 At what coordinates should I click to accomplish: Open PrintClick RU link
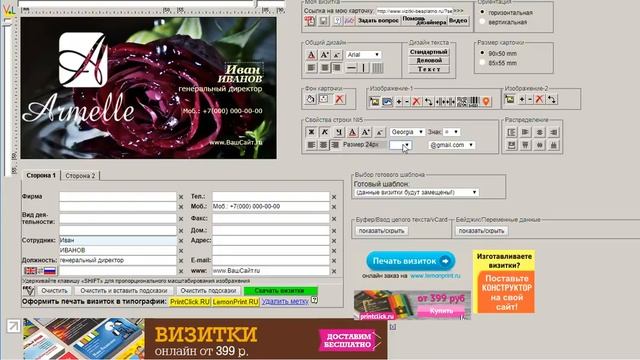point(190,302)
